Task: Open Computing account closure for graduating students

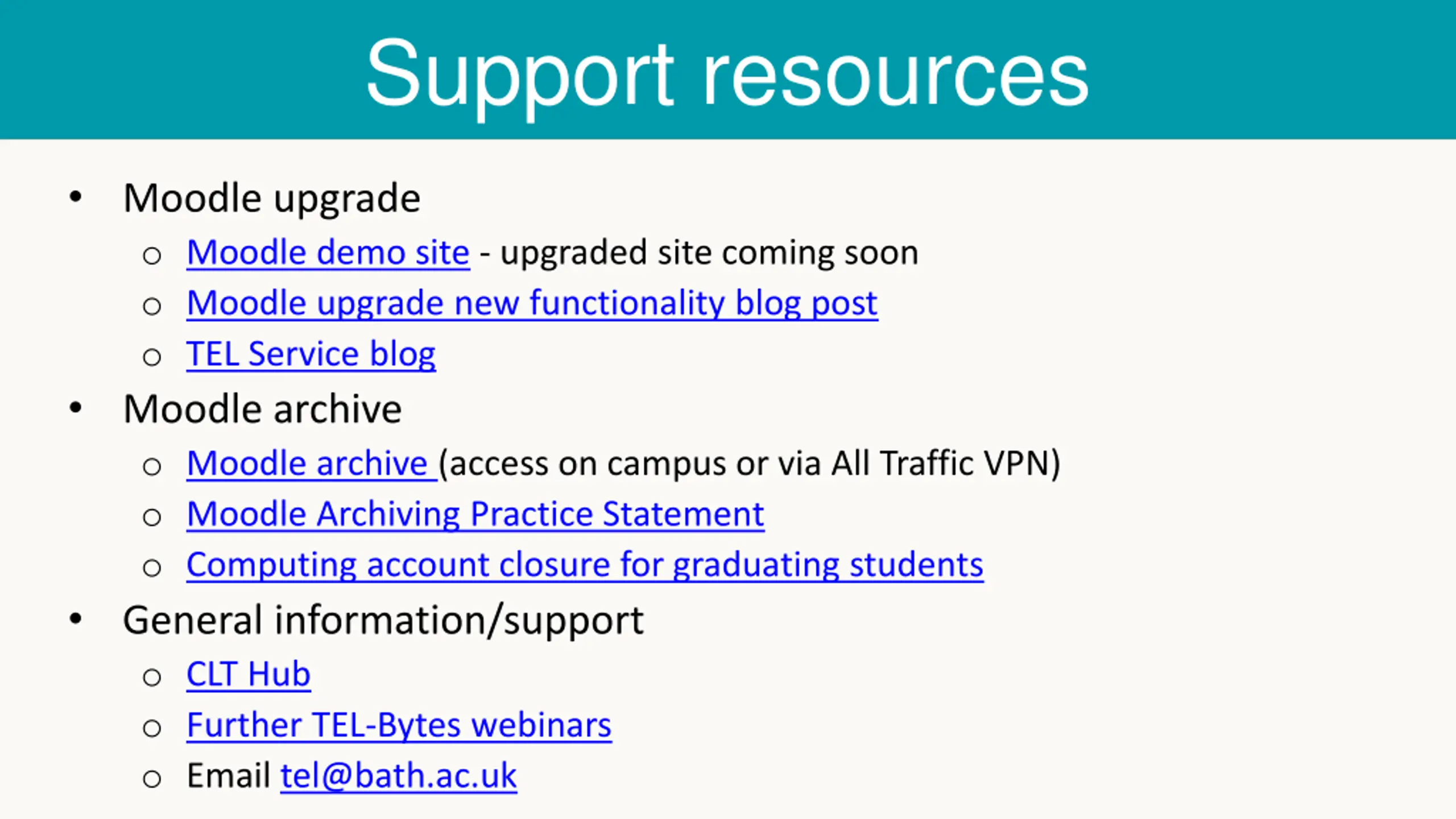Action: coord(585,565)
